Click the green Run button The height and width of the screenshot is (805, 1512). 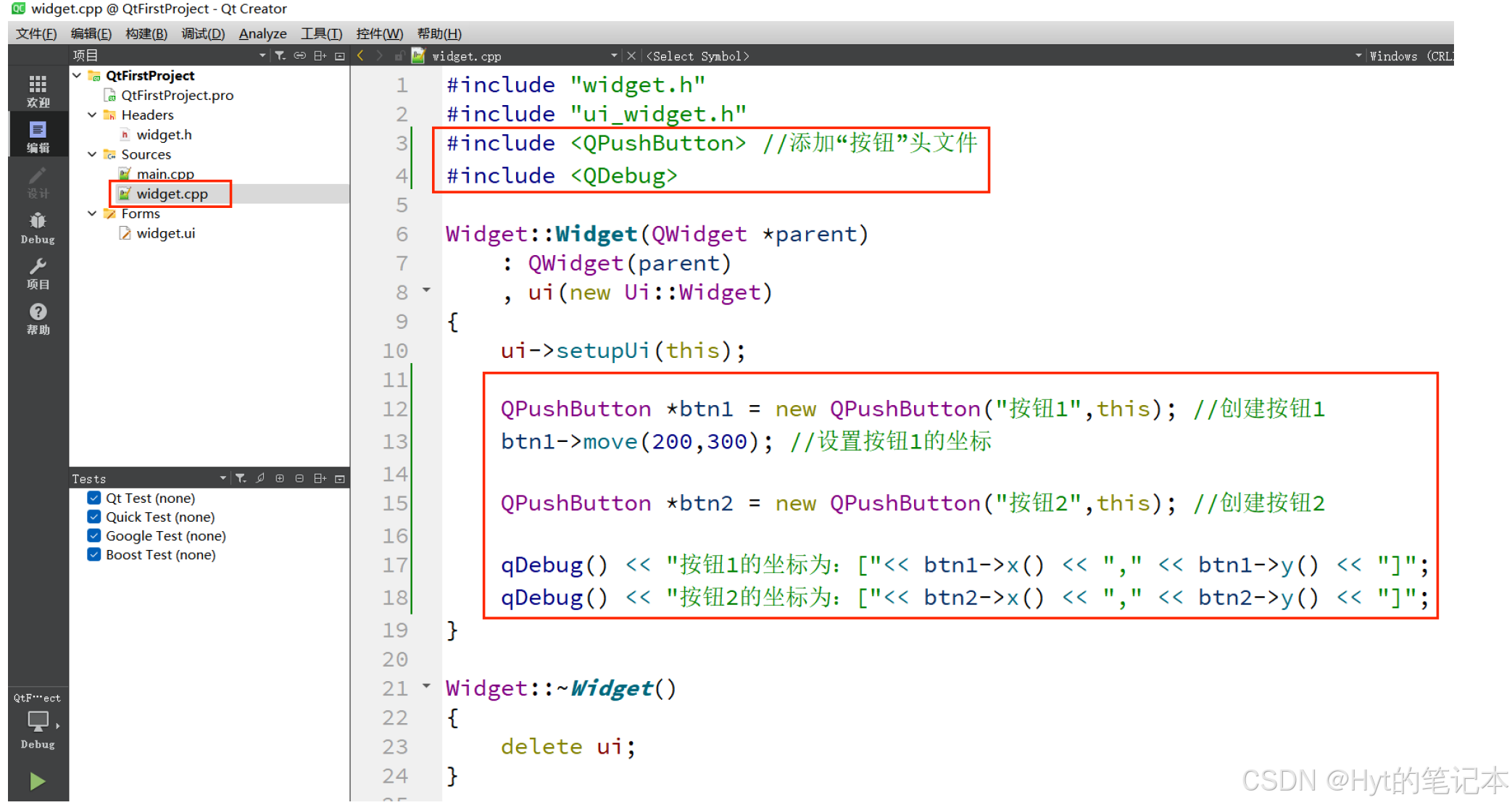click(x=37, y=780)
